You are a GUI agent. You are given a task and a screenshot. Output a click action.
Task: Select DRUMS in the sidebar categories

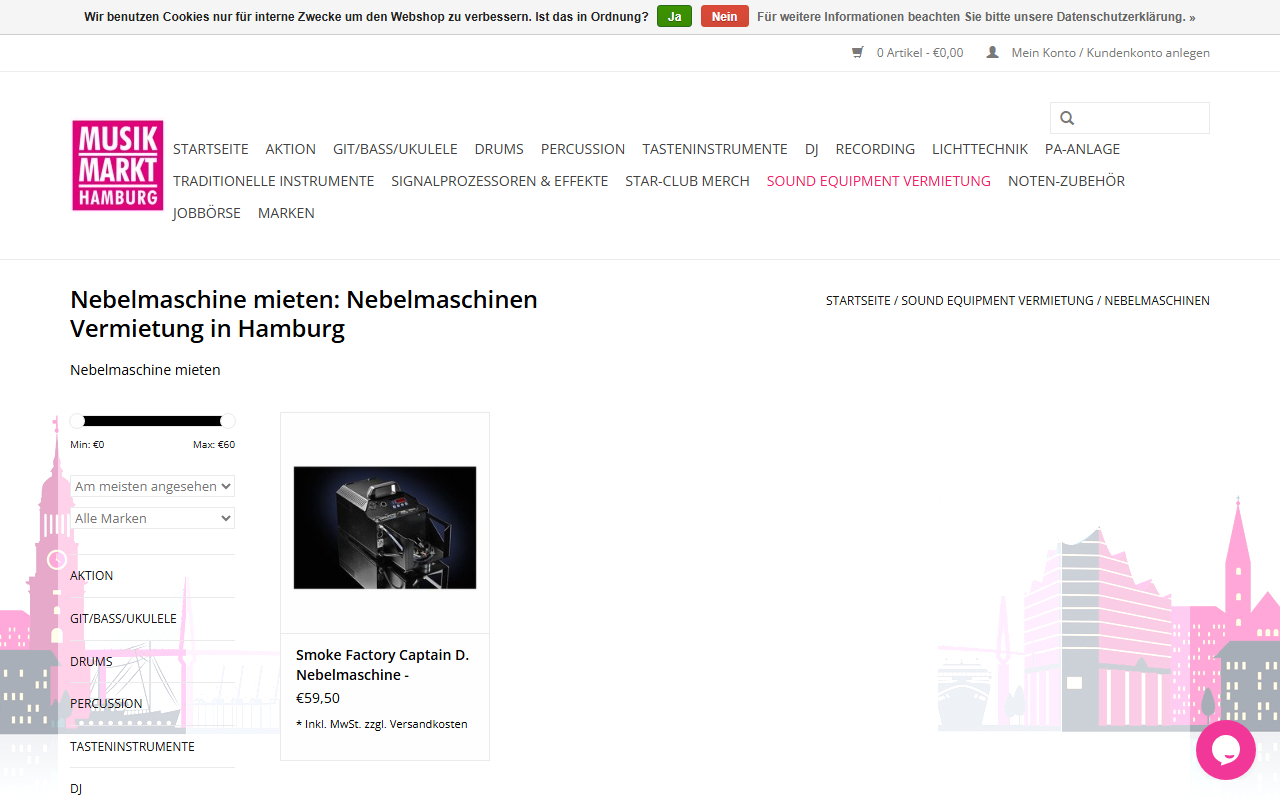(91, 662)
